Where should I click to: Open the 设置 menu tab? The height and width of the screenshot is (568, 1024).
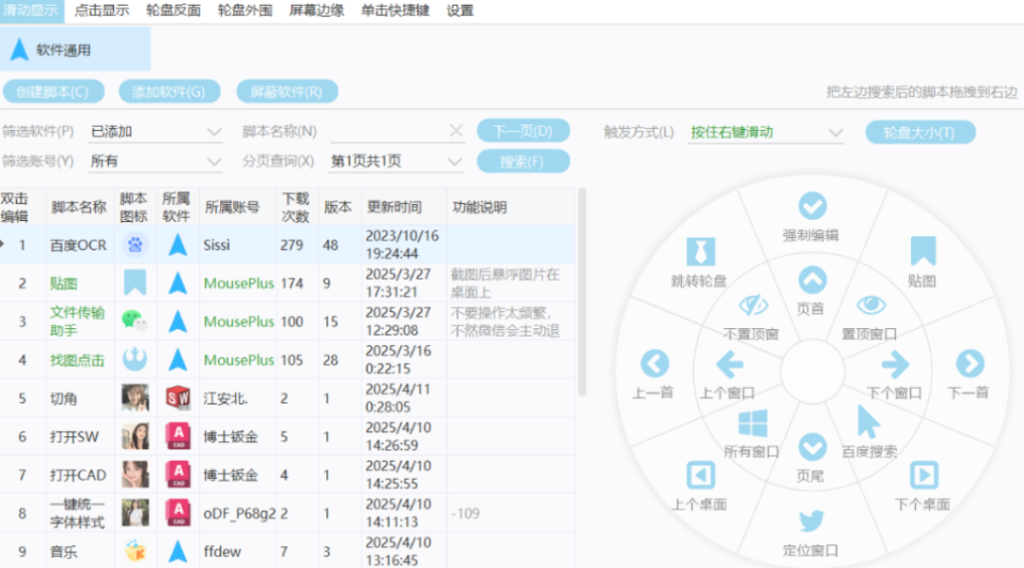pos(460,11)
